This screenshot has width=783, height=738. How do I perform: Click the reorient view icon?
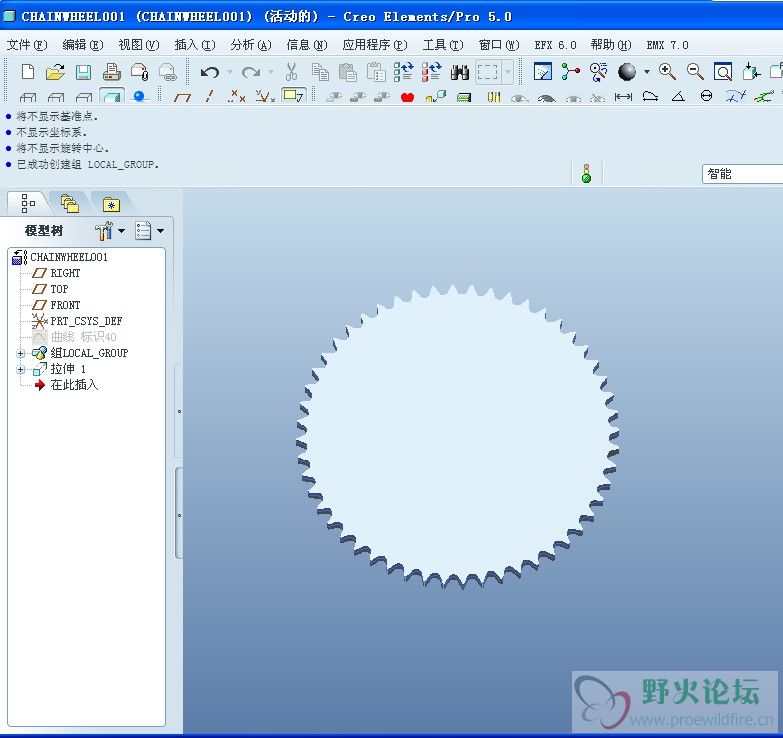click(751, 72)
